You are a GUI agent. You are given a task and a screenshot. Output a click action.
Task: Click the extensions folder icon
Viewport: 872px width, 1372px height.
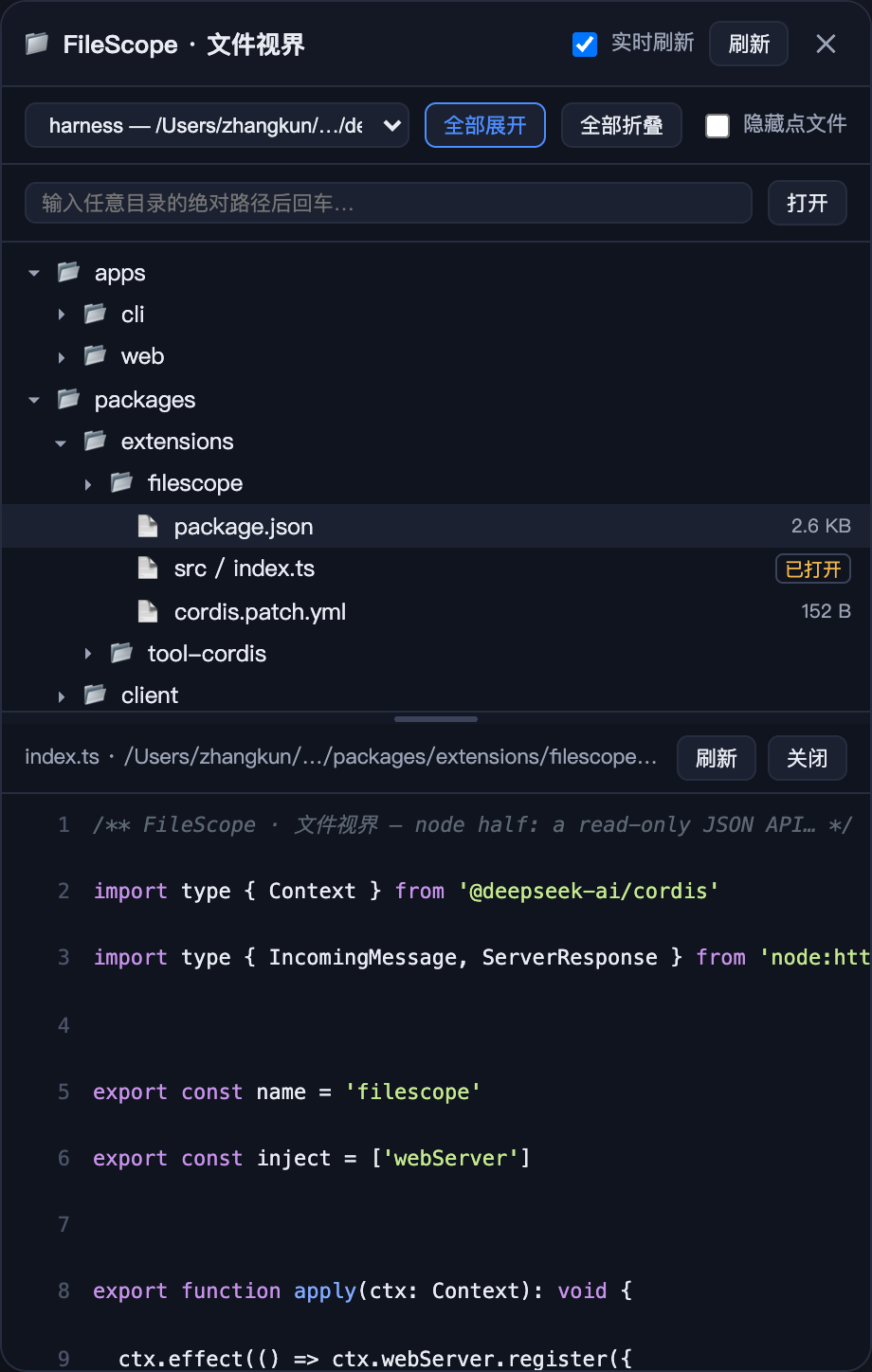pyautogui.click(x=95, y=441)
